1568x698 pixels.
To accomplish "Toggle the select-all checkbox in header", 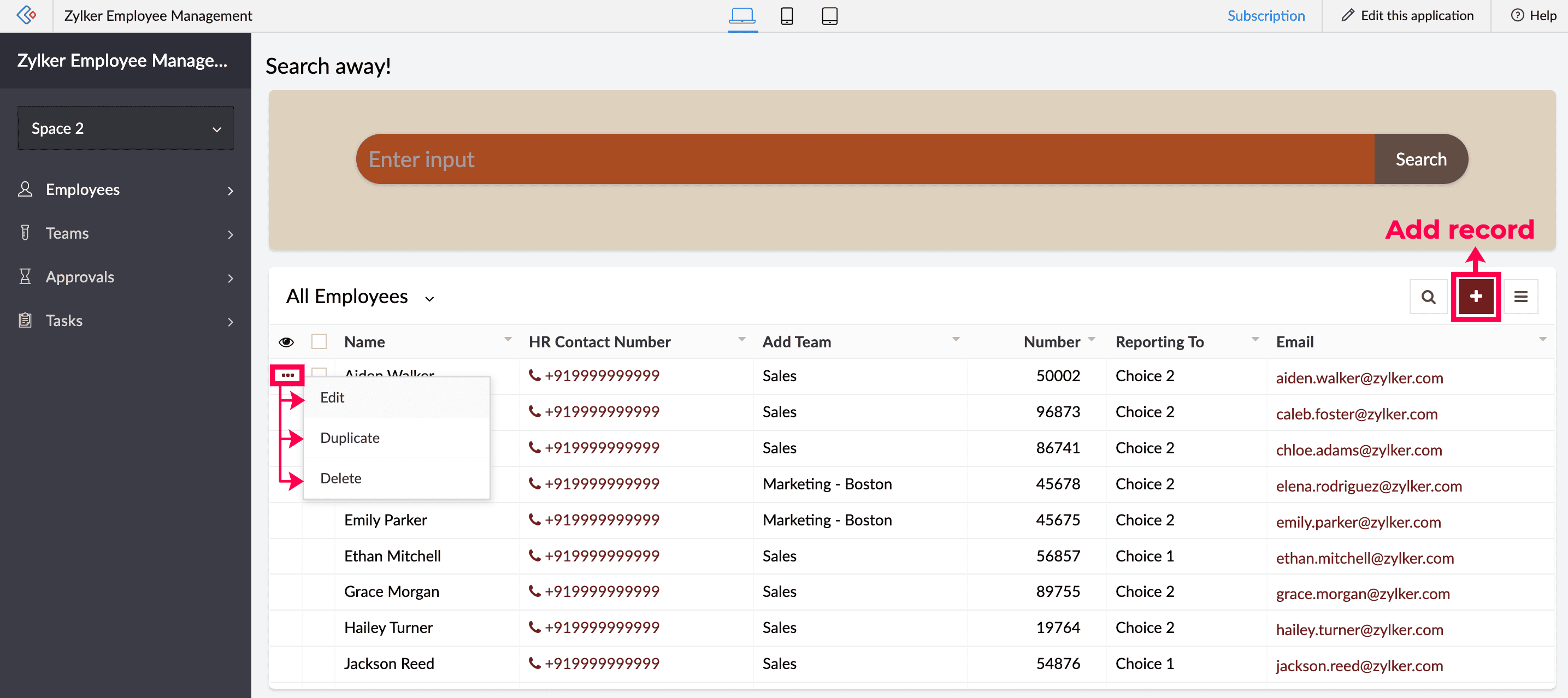I will 319,341.
